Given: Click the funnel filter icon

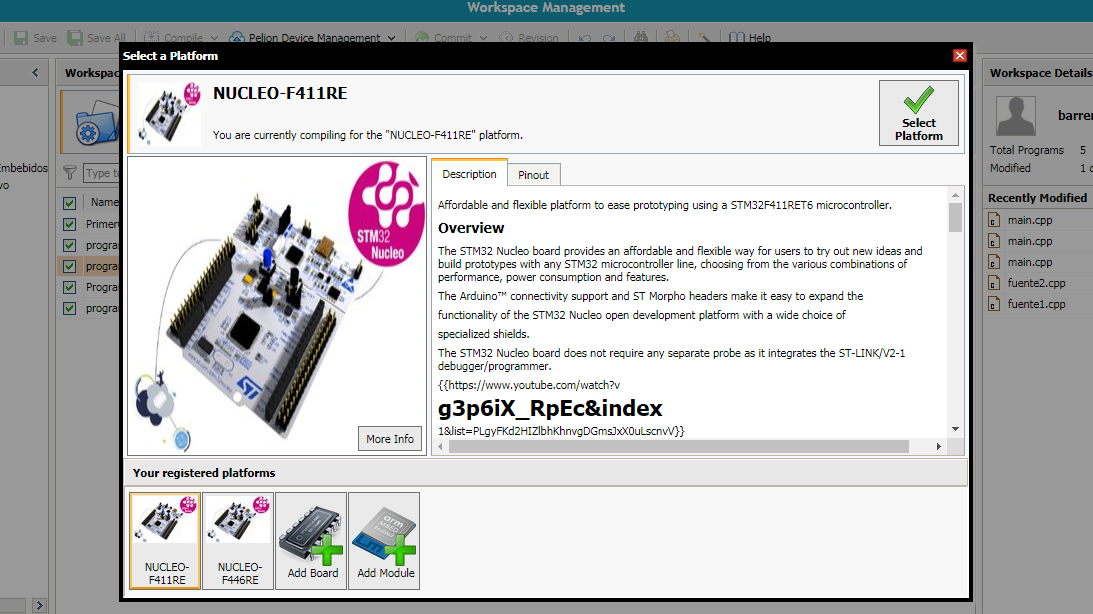Looking at the screenshot, I should 70,173.
